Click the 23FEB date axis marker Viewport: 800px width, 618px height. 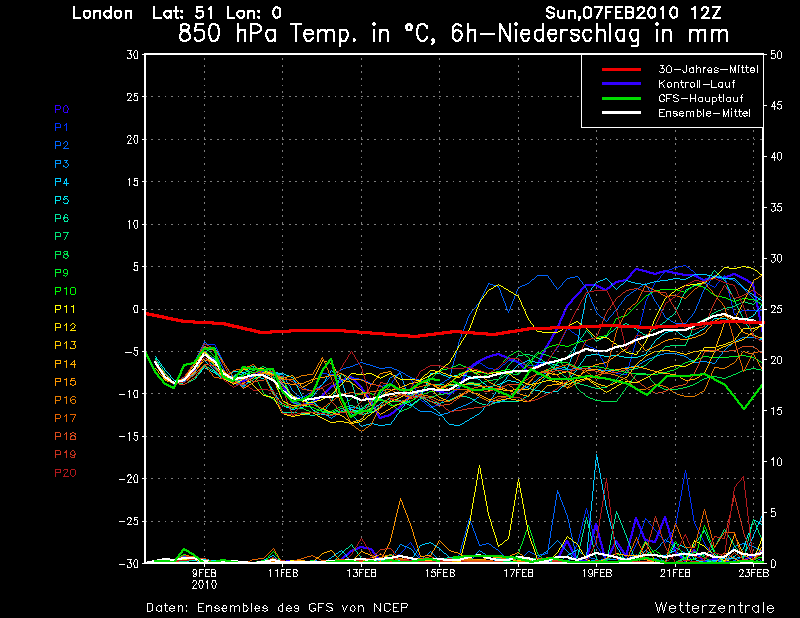point(753,573)
